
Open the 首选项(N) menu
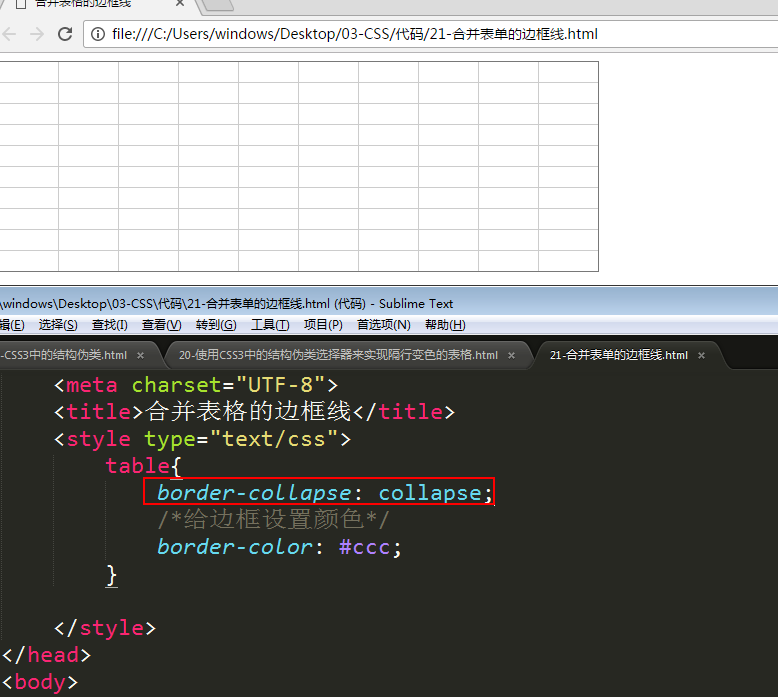(x=384, y=325)
